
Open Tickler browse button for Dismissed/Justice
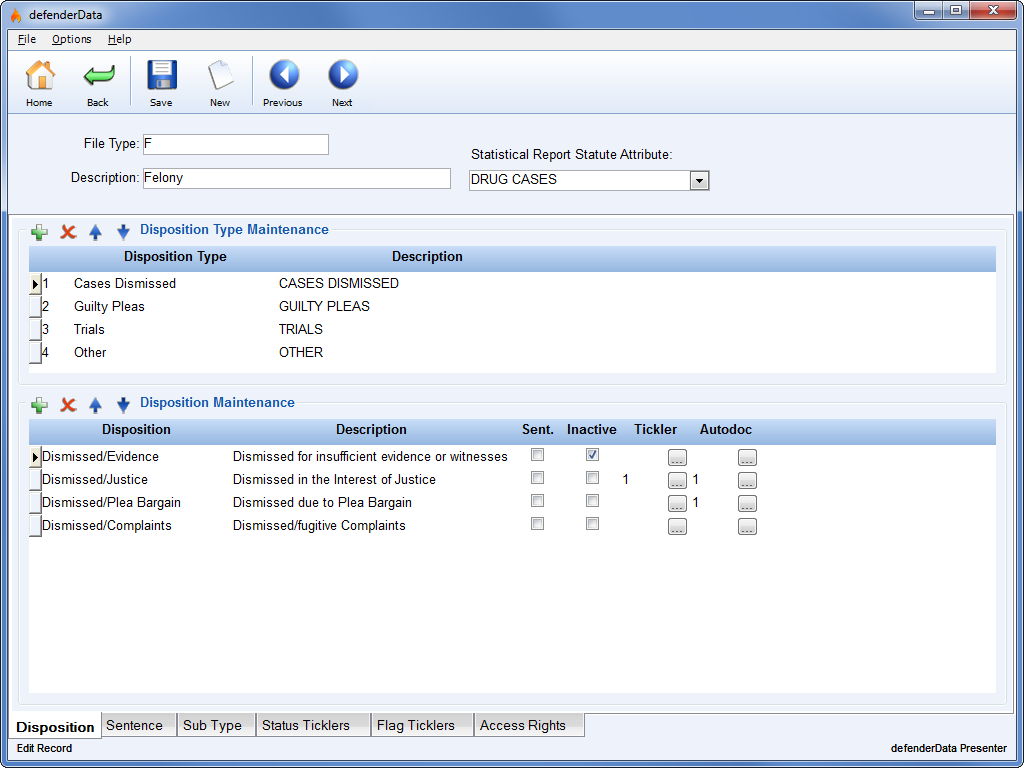click(677, 481)
